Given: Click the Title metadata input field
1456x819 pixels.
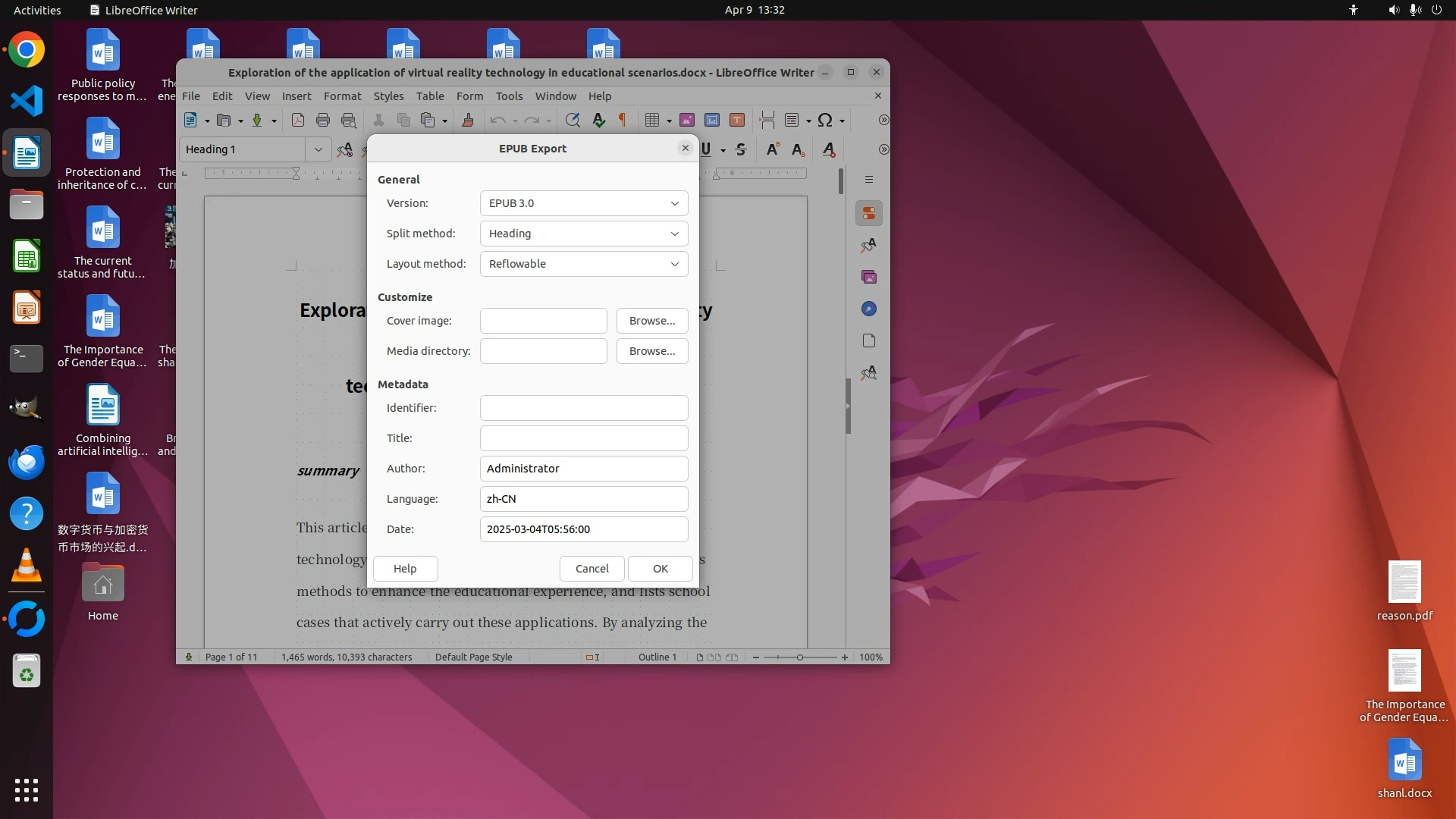Looking at the screenshot, I should [584, 438].
